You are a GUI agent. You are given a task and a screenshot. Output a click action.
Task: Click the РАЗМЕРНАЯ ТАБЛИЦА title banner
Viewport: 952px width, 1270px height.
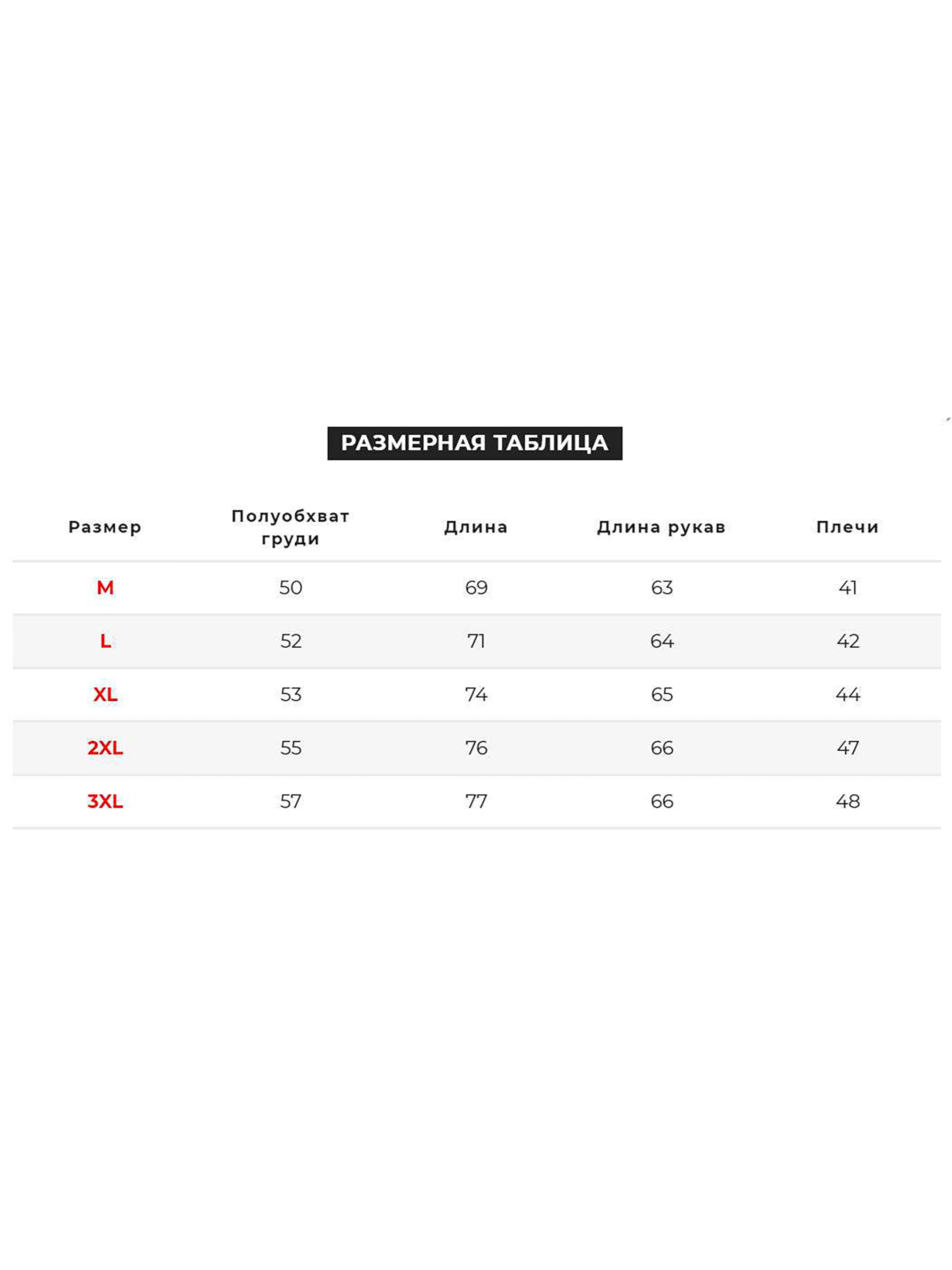click(474, 443)
